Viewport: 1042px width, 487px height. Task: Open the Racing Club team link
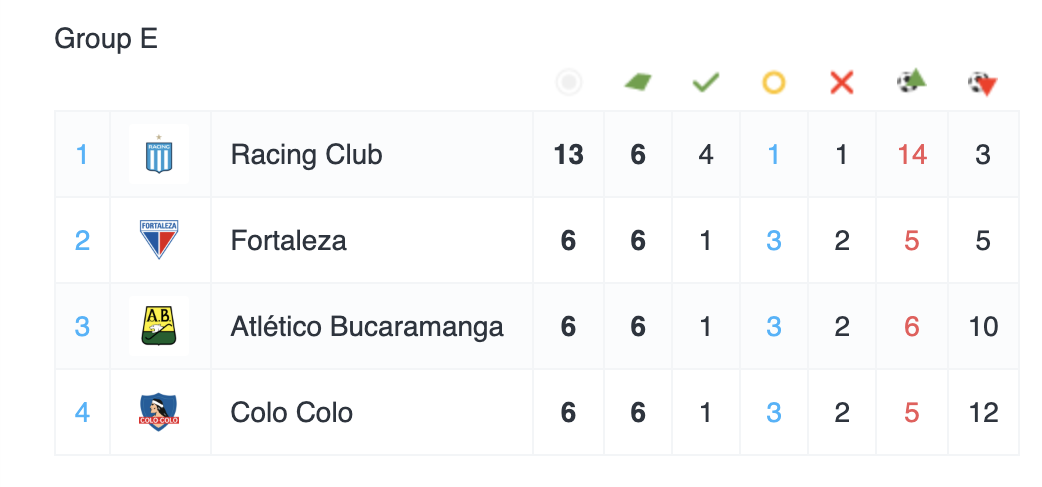306,155
